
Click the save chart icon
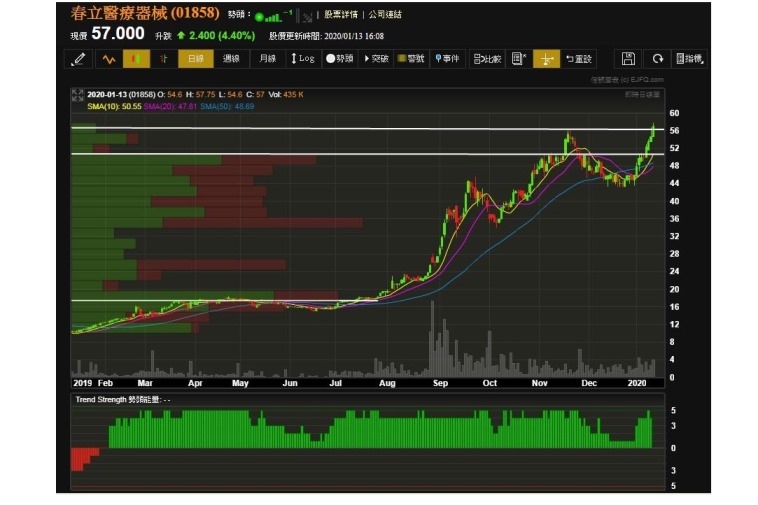628,59
